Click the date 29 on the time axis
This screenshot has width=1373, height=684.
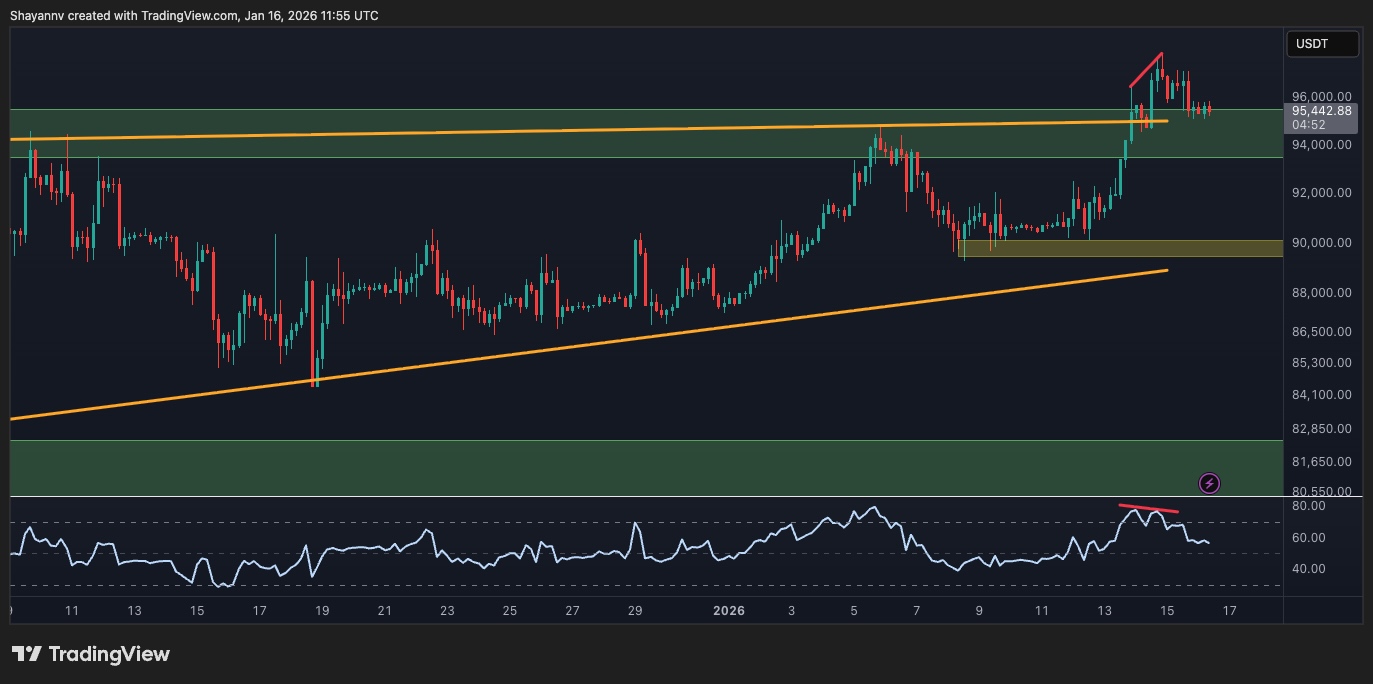[635, 611]
